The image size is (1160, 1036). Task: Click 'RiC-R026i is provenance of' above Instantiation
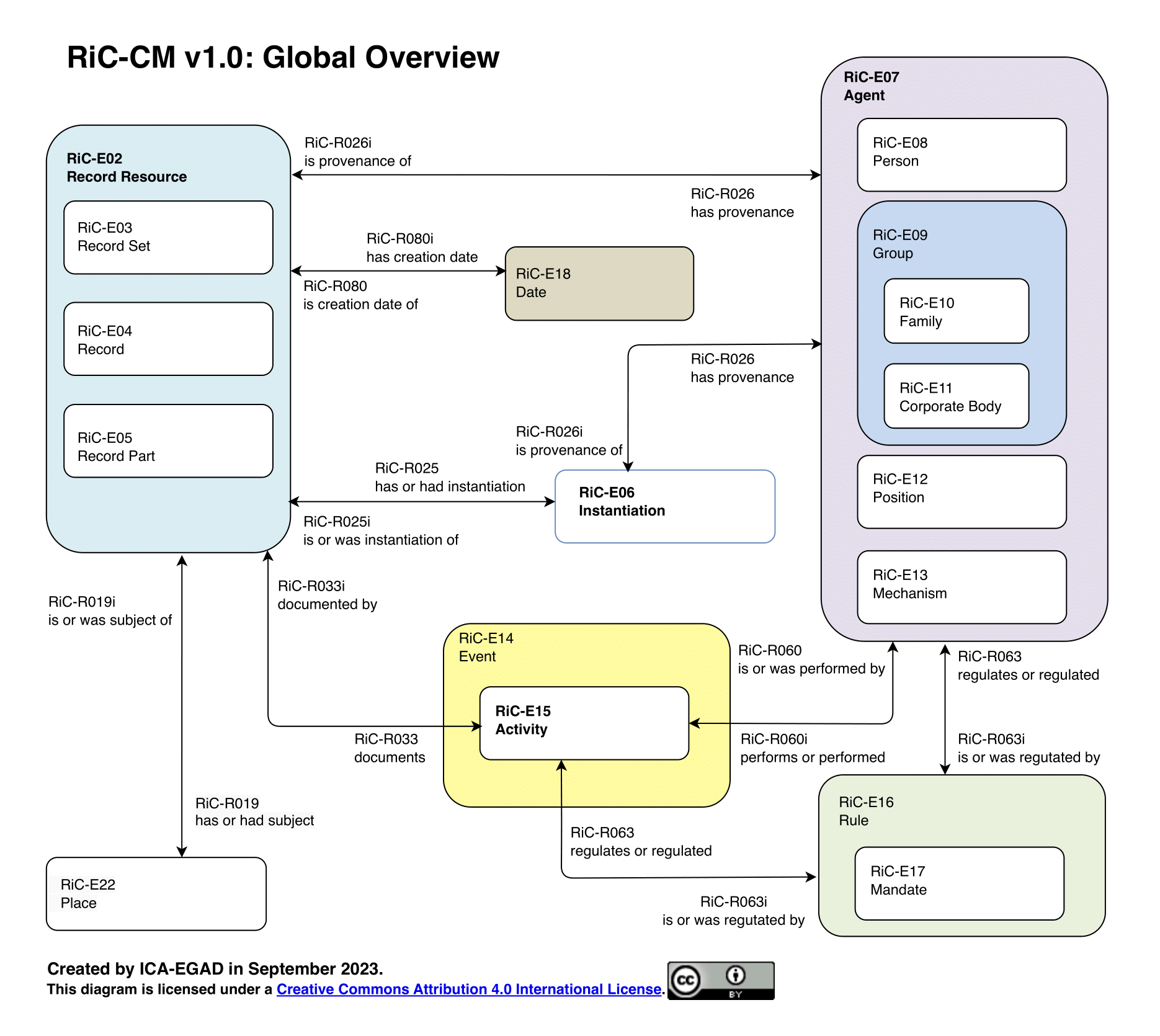(x=569, y=440)
